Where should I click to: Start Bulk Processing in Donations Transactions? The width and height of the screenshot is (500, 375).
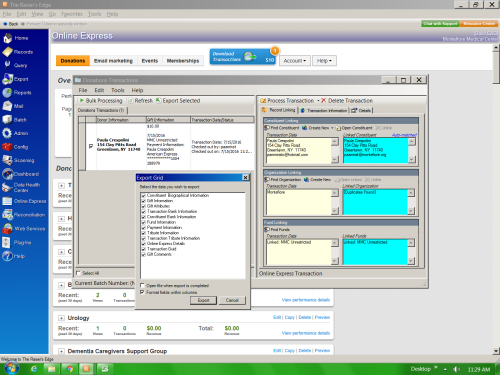coord(101,101)
